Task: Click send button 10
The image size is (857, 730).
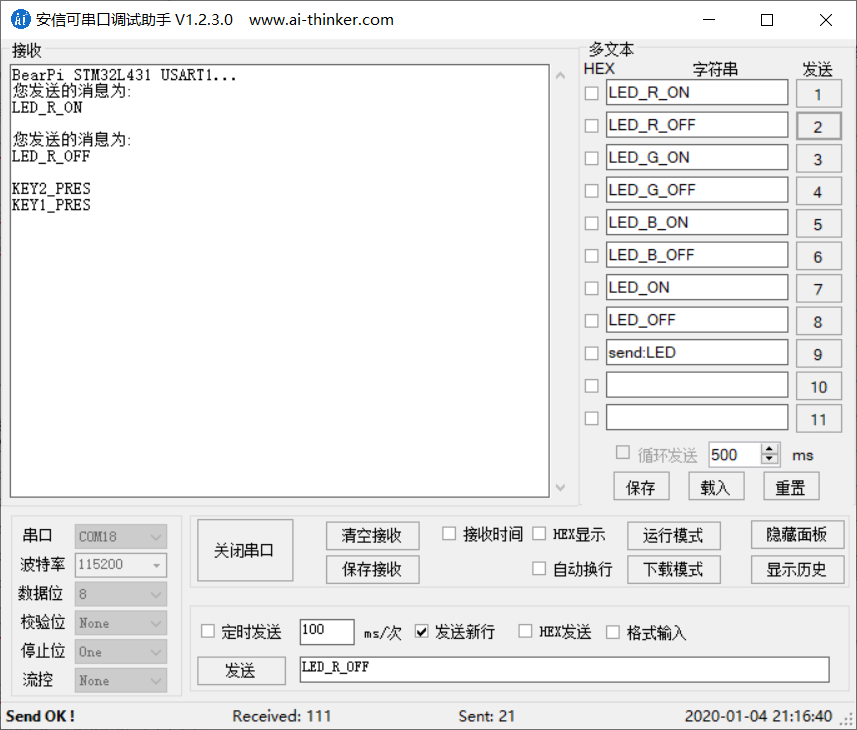Action: coord(818,387)
